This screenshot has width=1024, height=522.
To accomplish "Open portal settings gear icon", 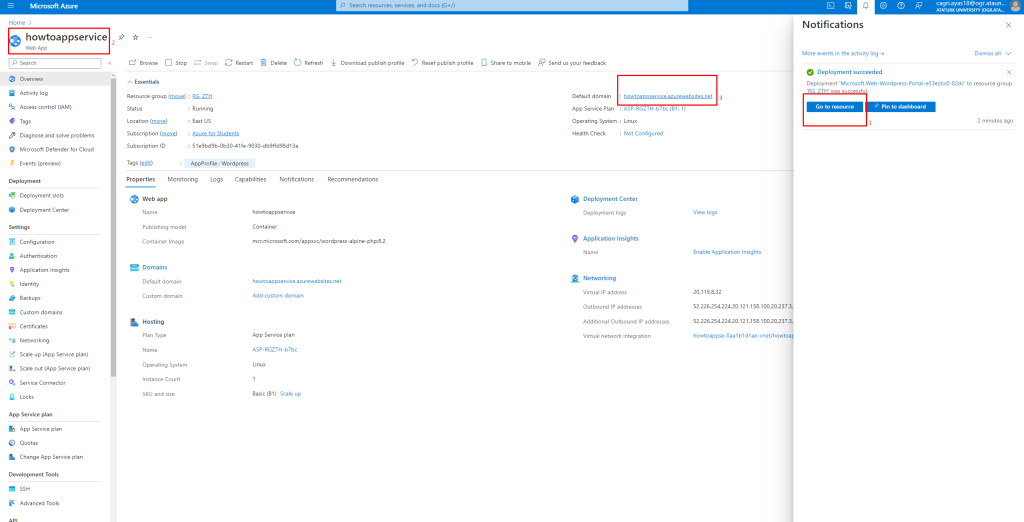I will coord(883,5).
